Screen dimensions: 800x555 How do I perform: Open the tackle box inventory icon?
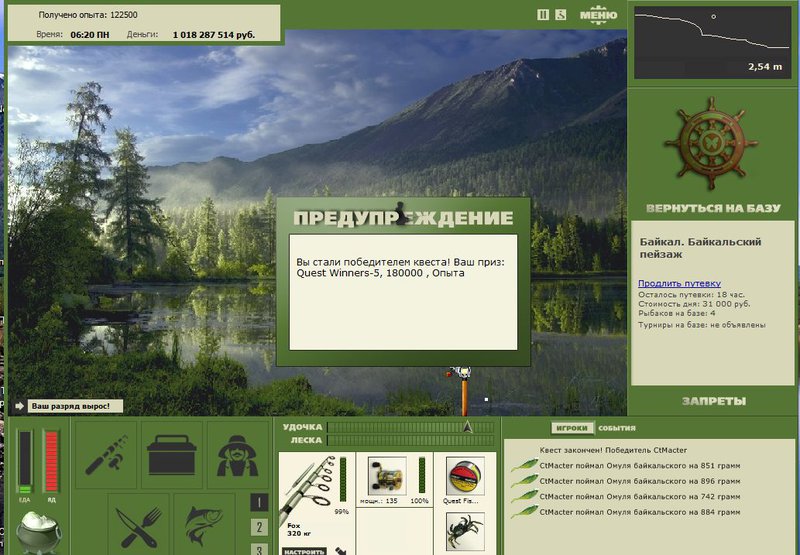(x=171, y=455)
